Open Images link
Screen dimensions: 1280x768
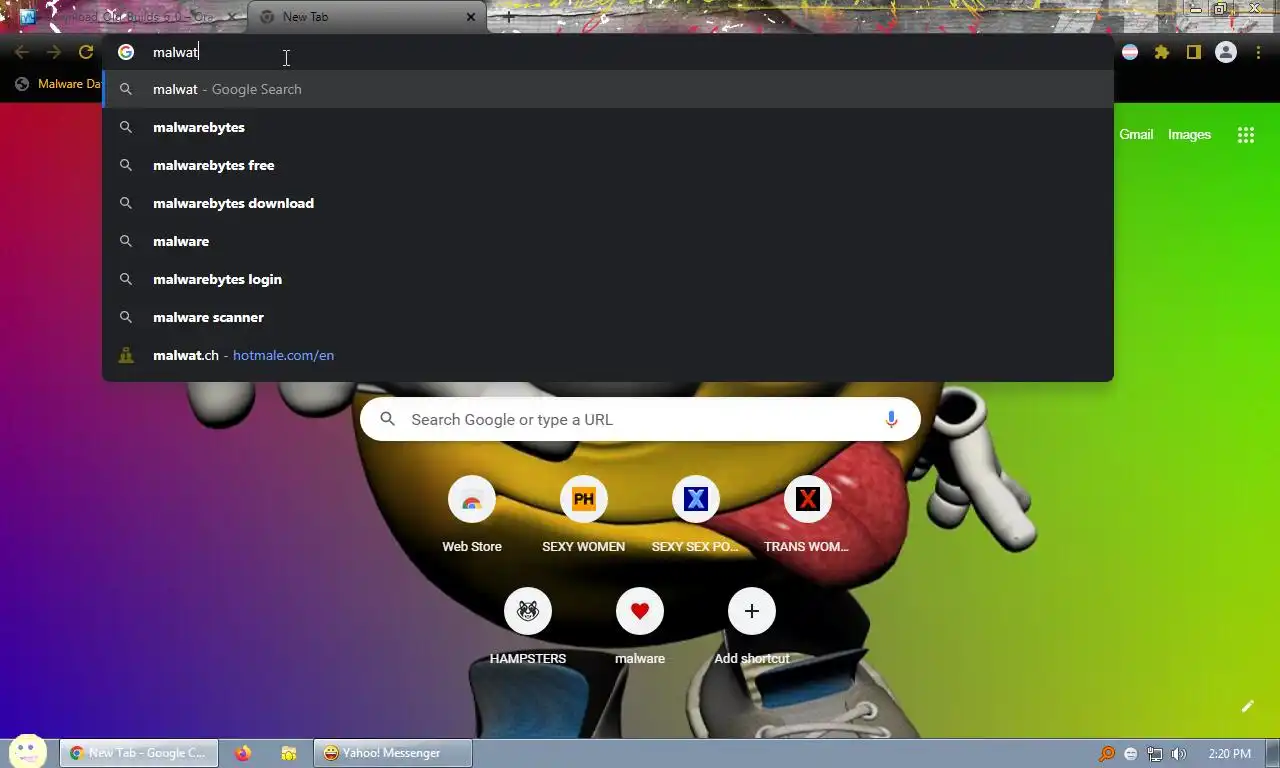[1189, 134]
